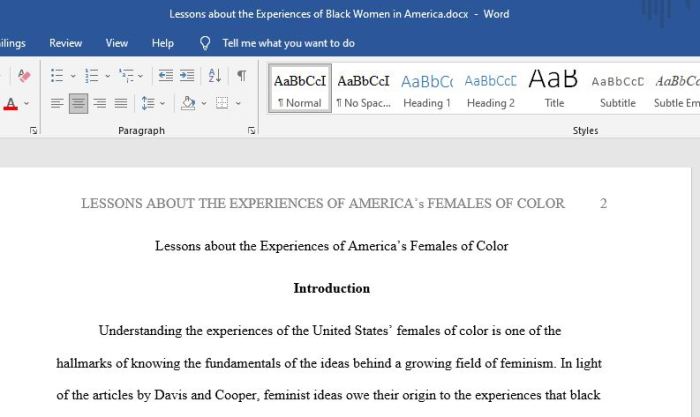Justify paragraph text
Viewport: 700px width, 417px height.
click(121, 103)
